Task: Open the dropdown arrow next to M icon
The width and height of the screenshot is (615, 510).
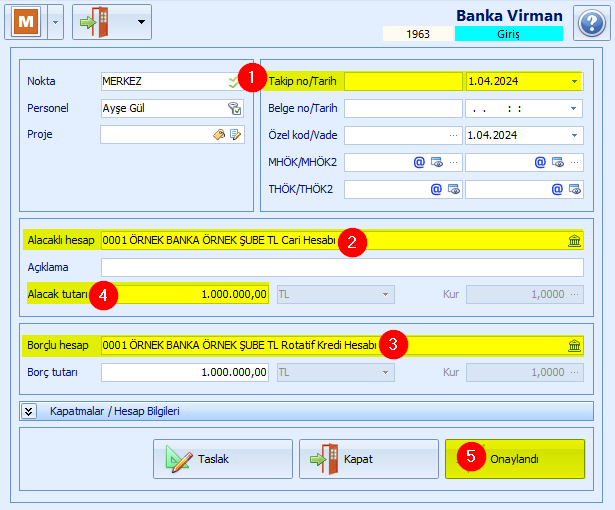Action: [56, 22]
